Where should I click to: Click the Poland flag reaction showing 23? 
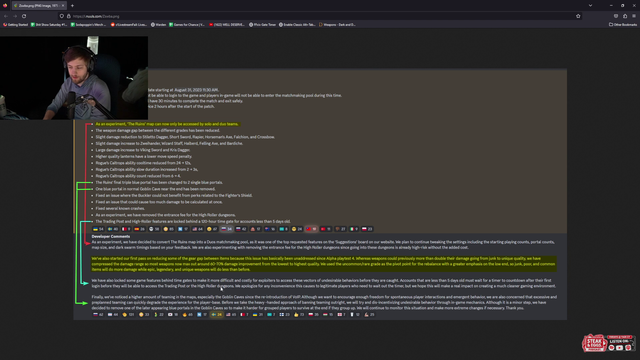367,229
